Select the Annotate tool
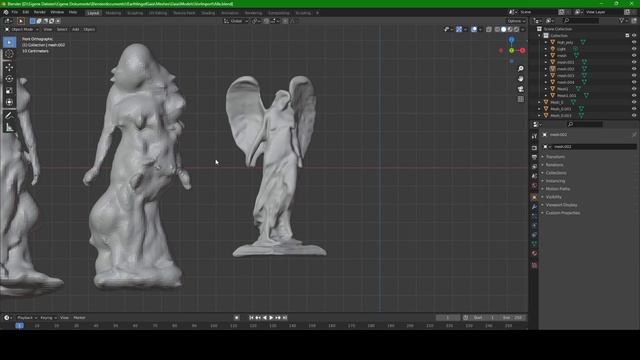640x360 pixels. pyautogui.click(x=9, y=116)
